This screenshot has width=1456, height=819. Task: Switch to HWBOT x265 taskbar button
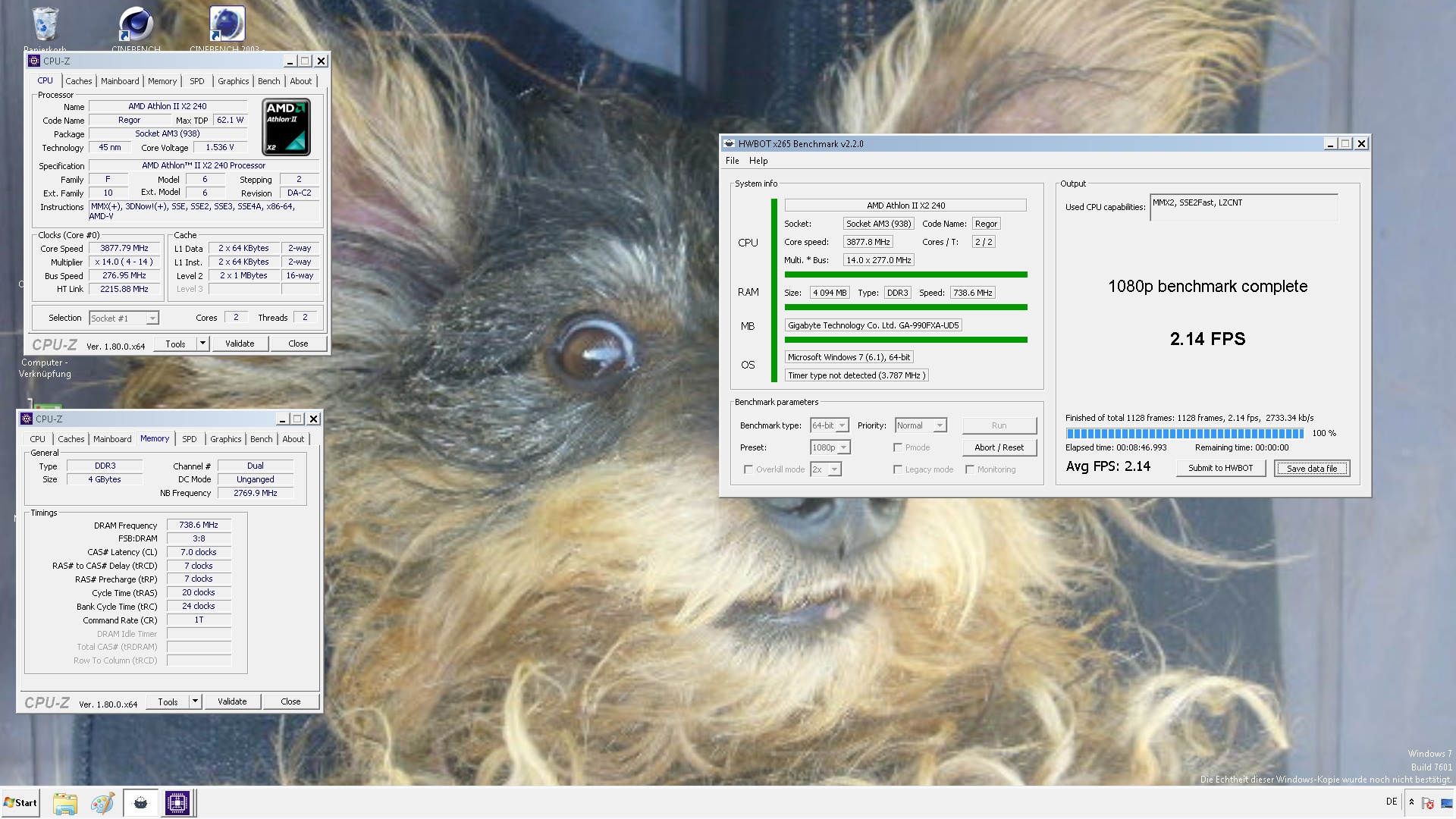point(140,803)
